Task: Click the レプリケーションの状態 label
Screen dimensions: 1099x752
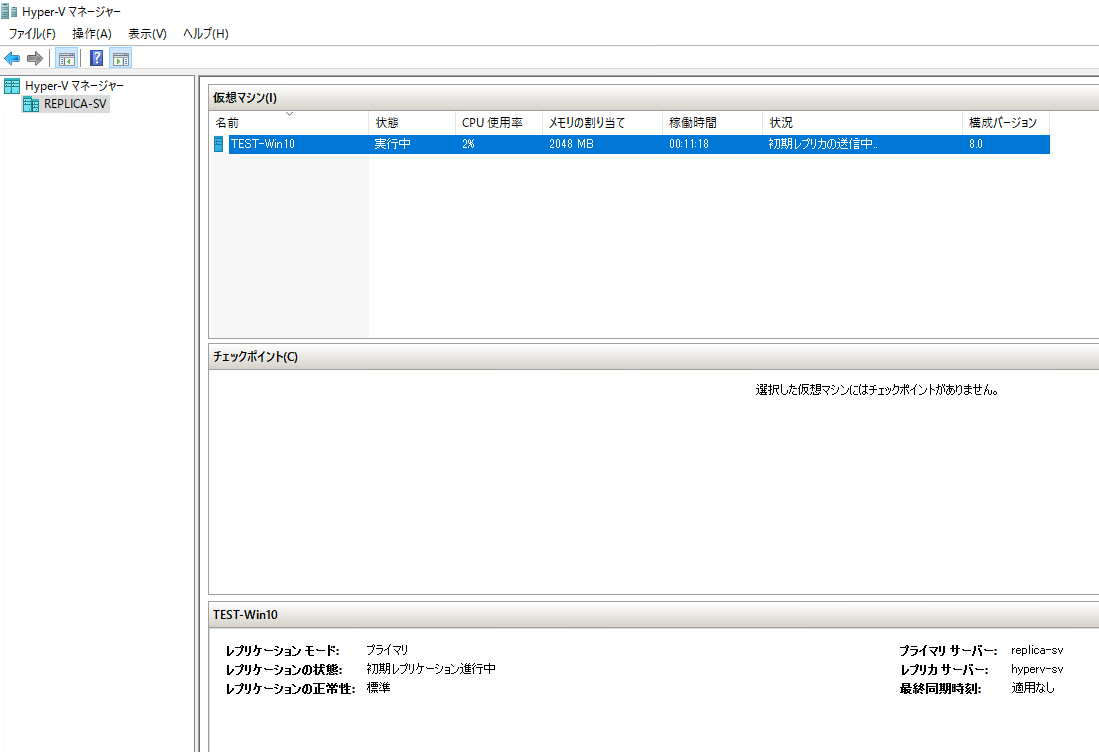Action: [x=284, y=670]
